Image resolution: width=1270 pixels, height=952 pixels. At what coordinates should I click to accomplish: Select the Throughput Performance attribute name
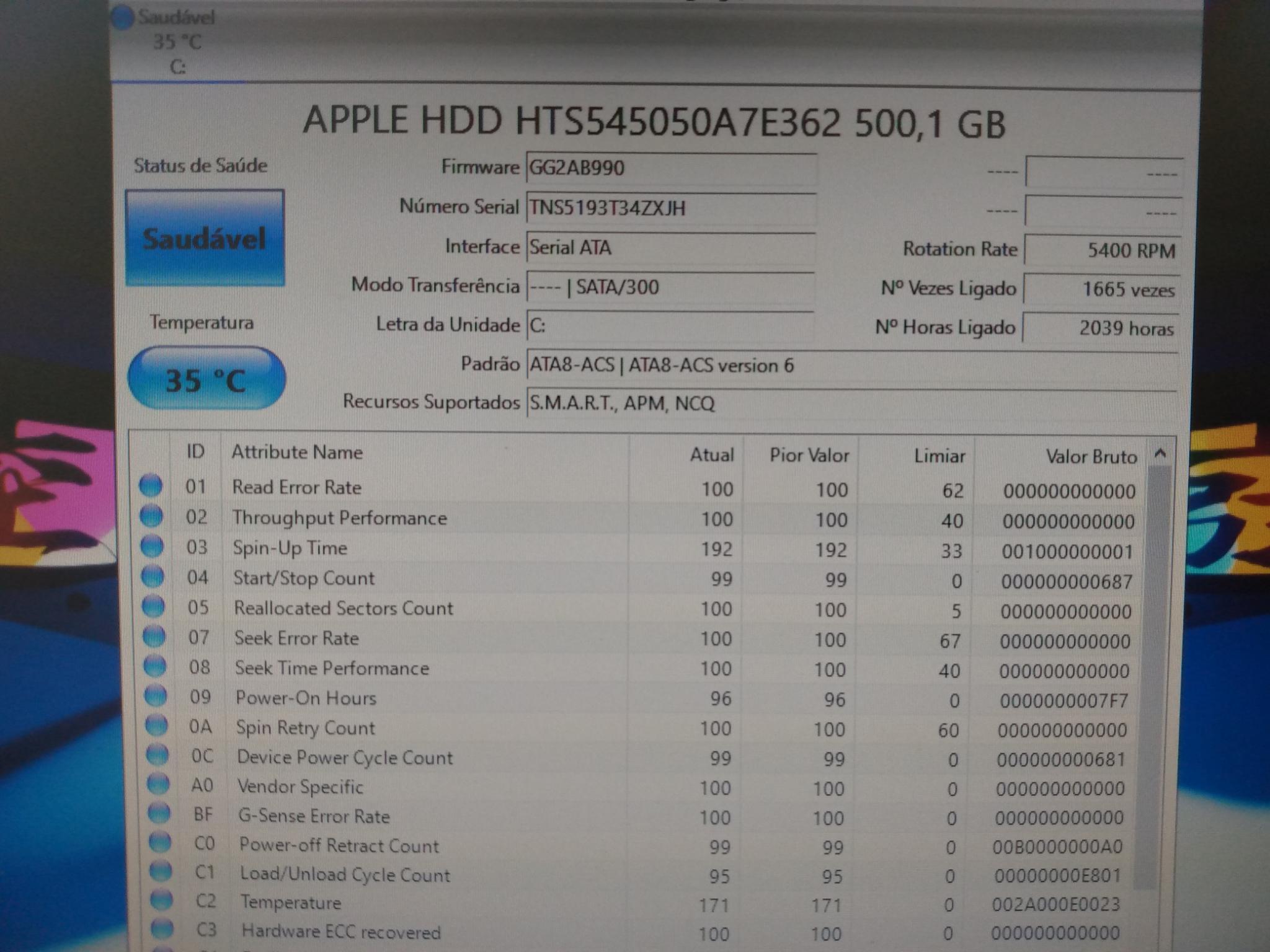[339, 518]
